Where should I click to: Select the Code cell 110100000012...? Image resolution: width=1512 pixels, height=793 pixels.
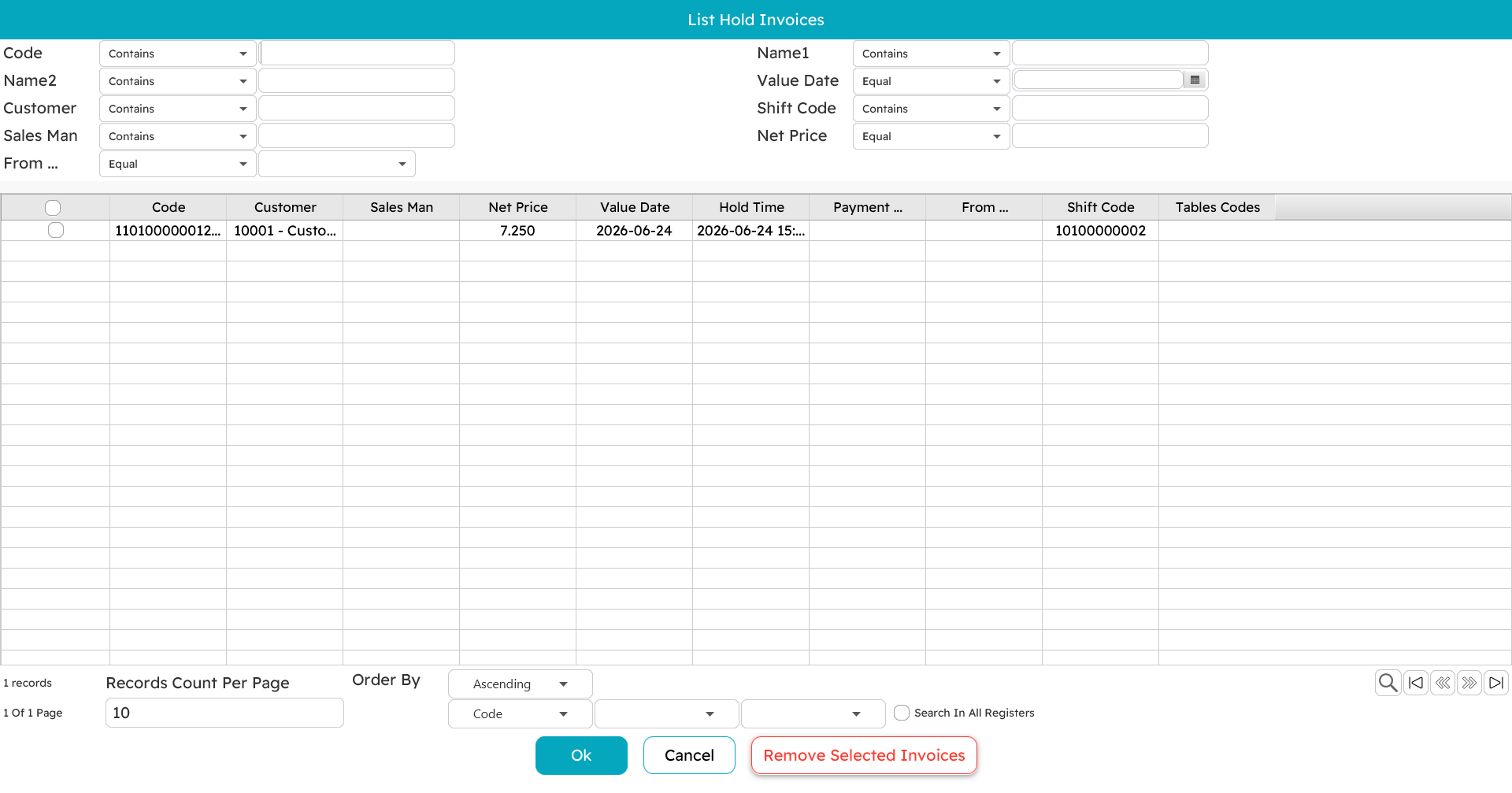click(169, 231)
